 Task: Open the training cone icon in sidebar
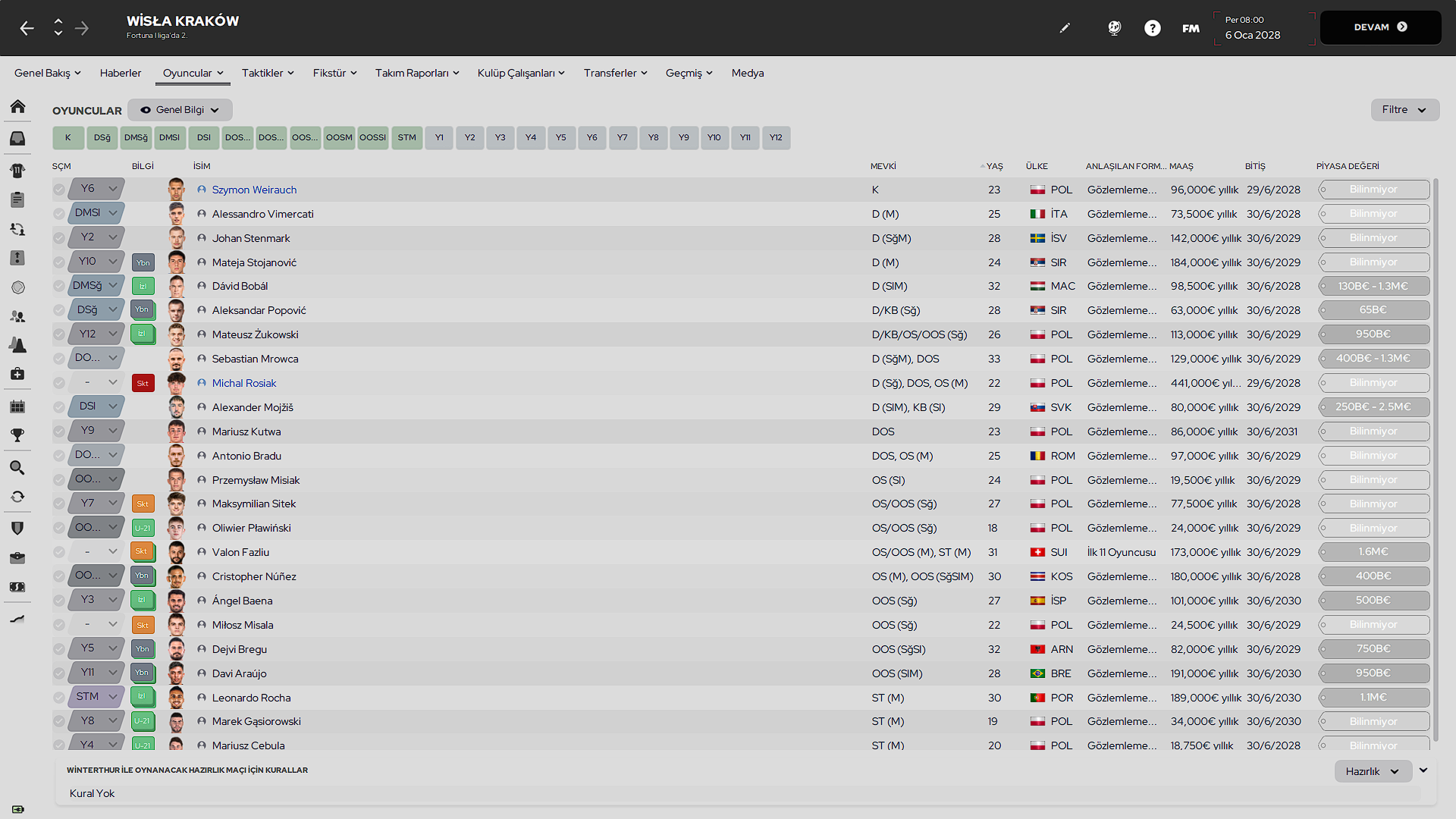point(17,345)
